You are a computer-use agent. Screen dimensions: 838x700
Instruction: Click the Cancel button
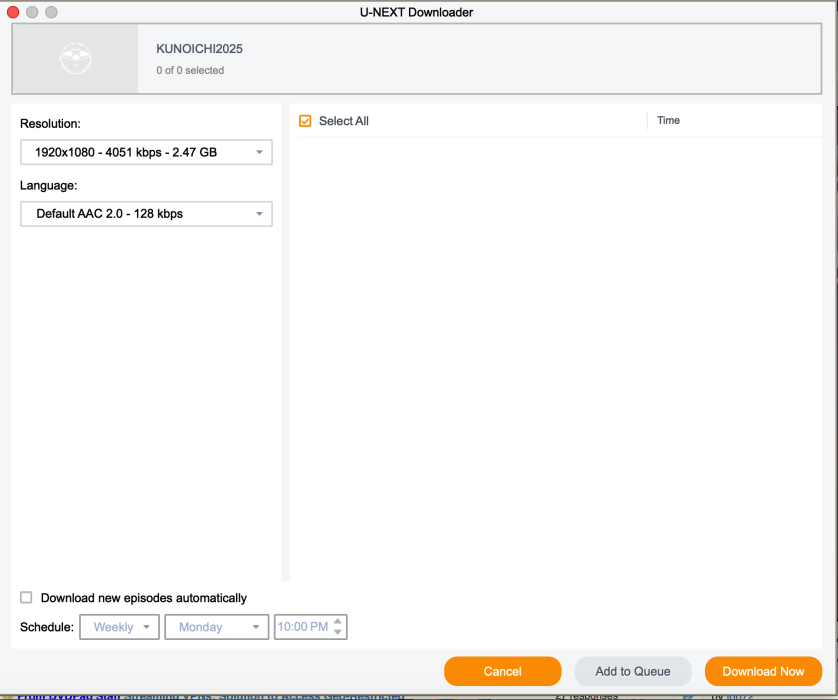coord(503,671)
